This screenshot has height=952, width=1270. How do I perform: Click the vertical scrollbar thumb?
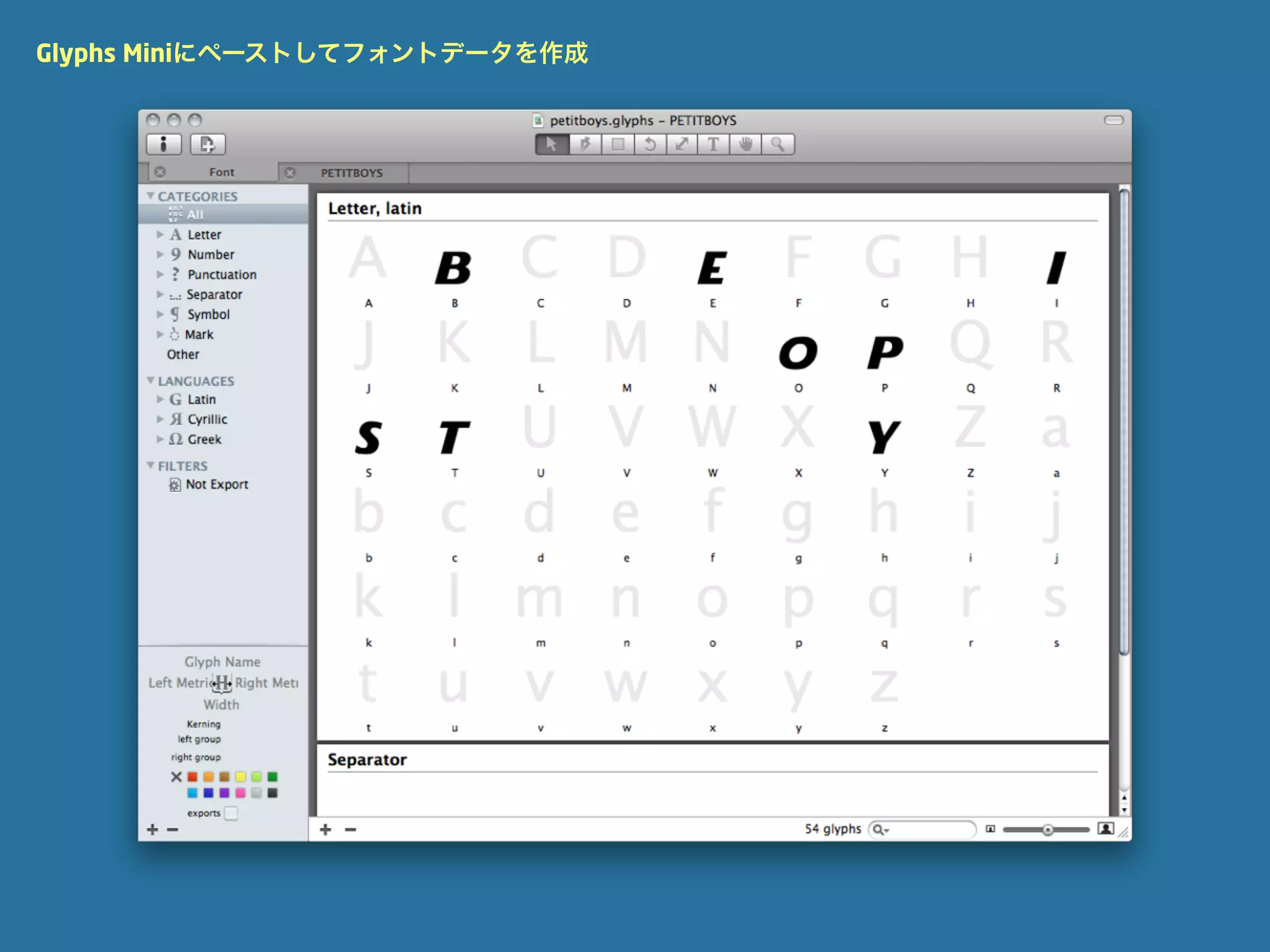coord(1124,421)
